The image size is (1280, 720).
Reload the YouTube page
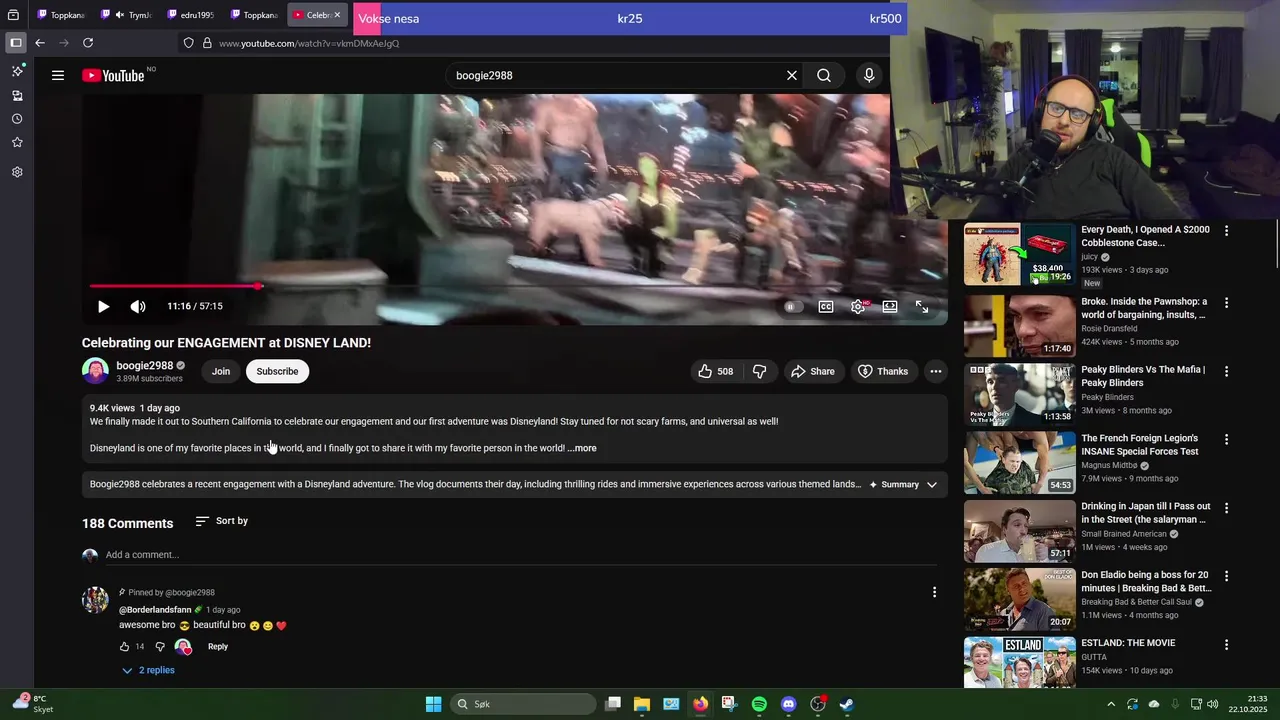[88, 43]
